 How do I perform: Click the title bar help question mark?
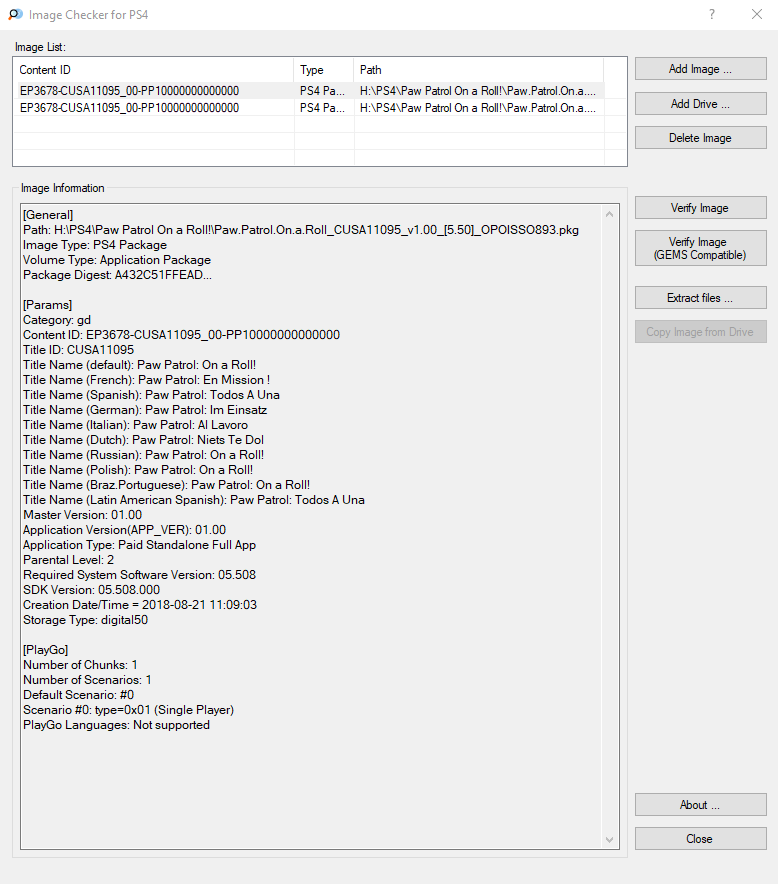click(712, 15)
